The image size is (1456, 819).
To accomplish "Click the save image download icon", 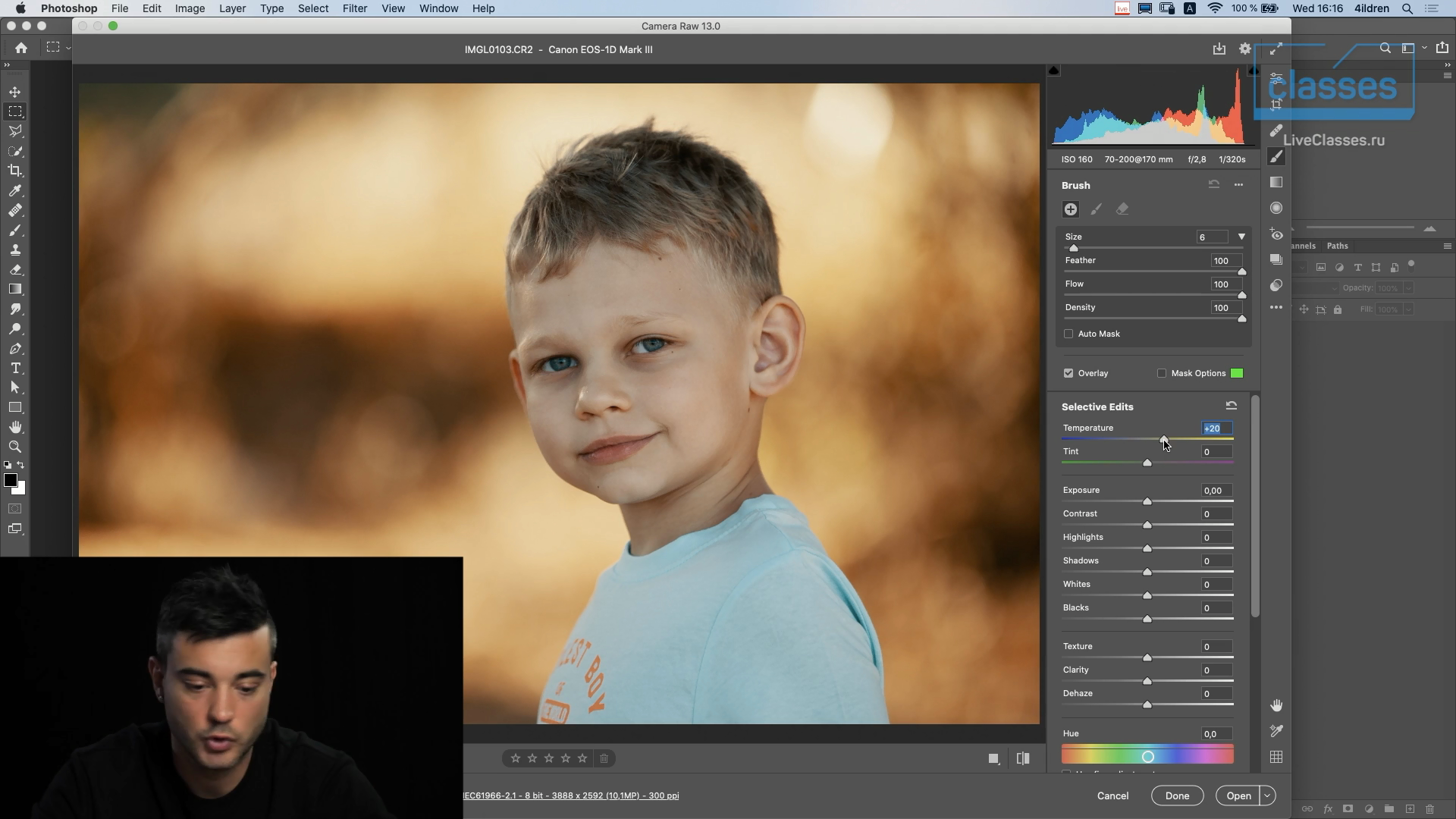I will (x=1219, y=49).
